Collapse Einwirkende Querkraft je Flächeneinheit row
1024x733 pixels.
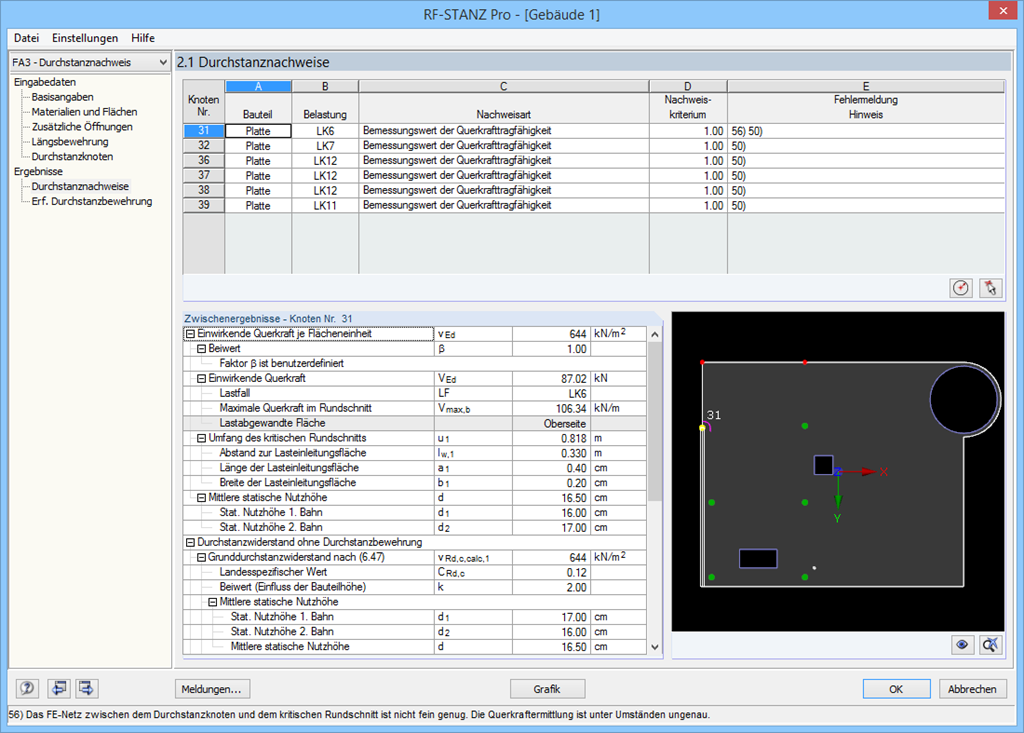pos(191,334)
